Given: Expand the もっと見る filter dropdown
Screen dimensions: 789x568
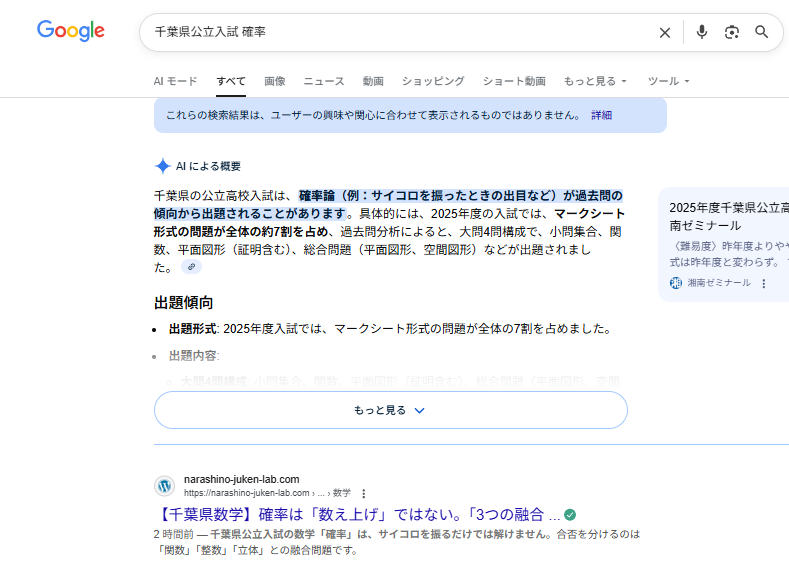Looking at the screenshot, I should (x=595, y=81).
